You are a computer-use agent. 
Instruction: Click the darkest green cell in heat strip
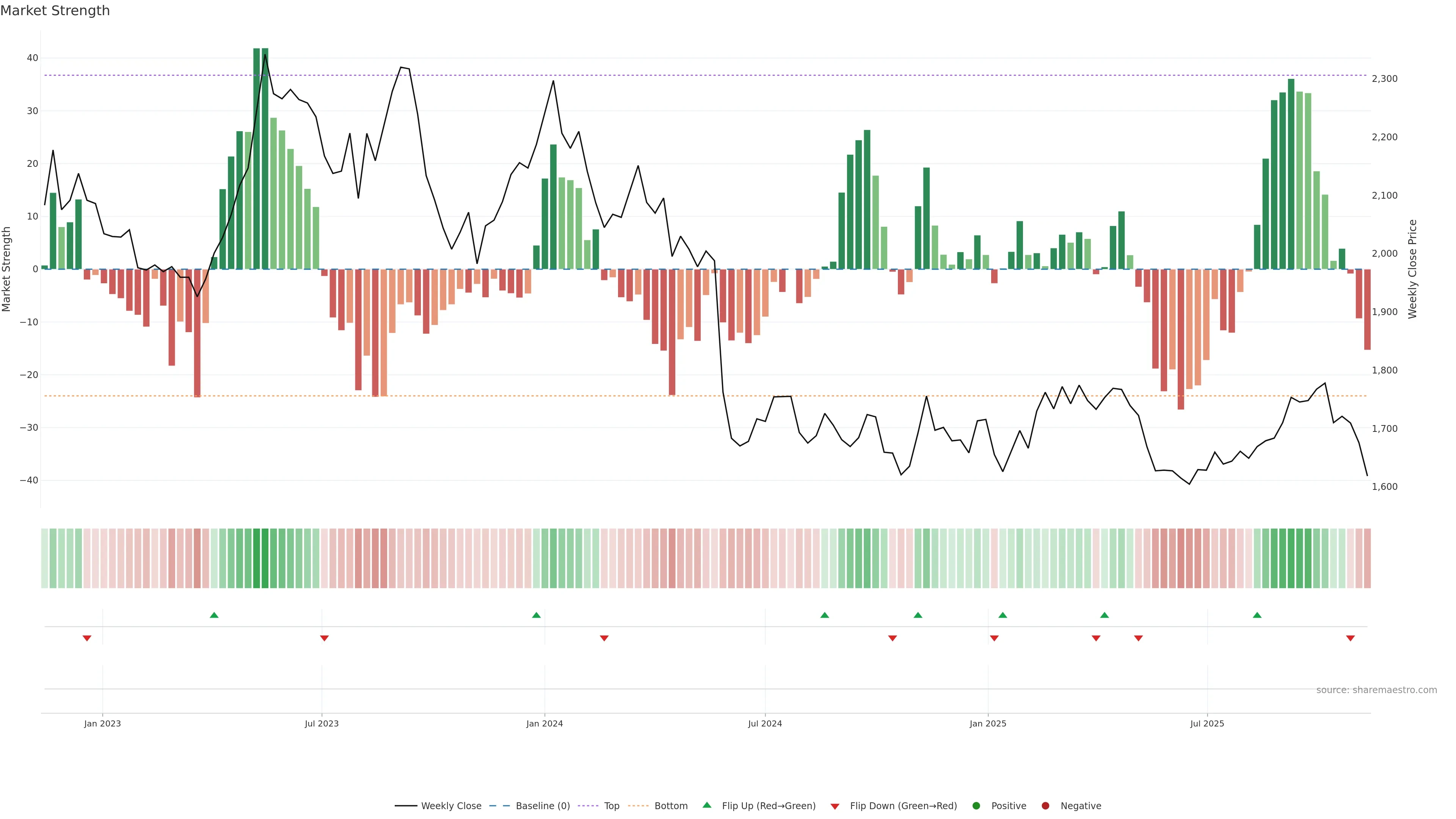tap(265, 558)
